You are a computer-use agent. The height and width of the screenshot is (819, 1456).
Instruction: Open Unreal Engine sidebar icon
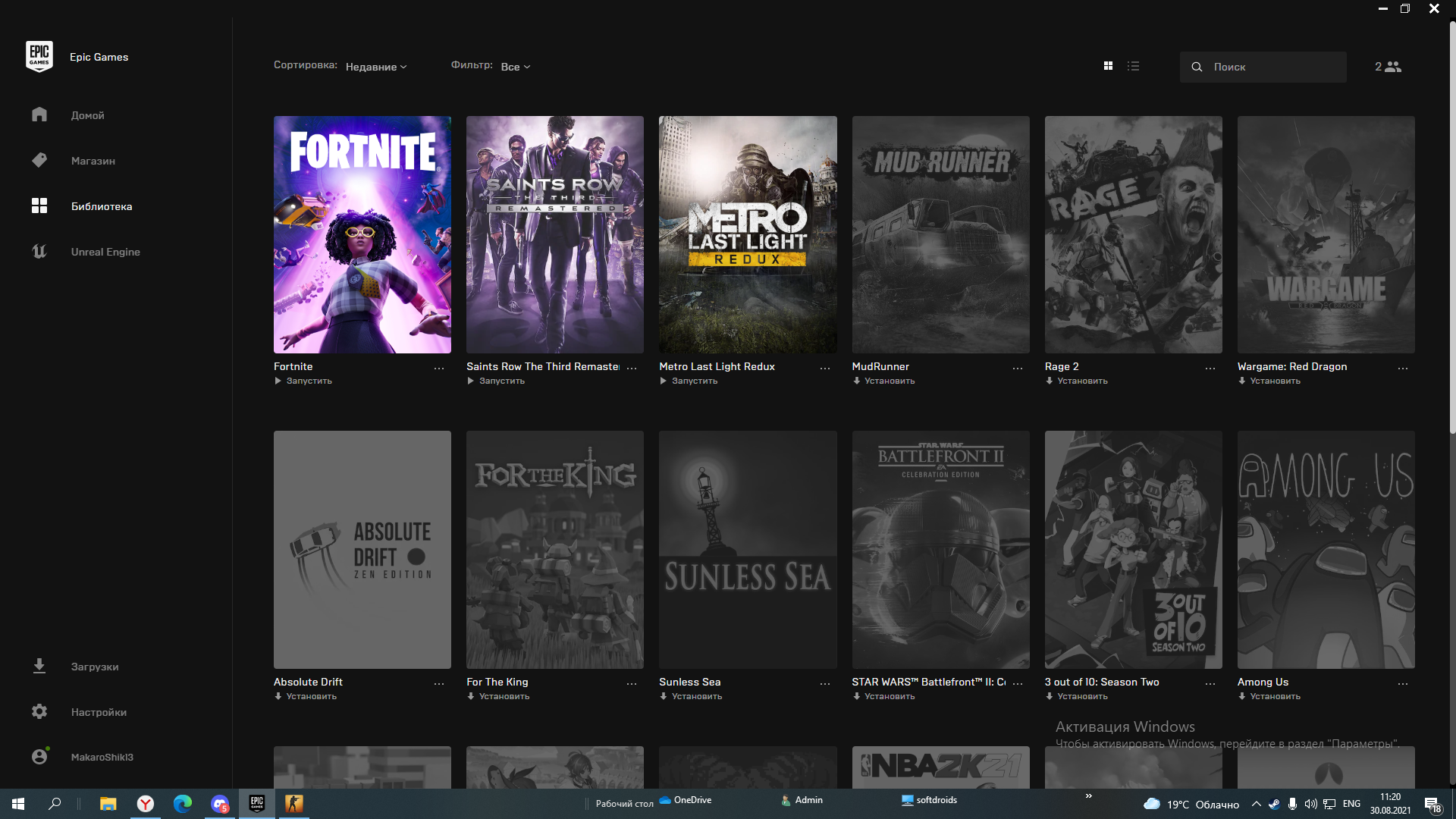coord(39,251)
